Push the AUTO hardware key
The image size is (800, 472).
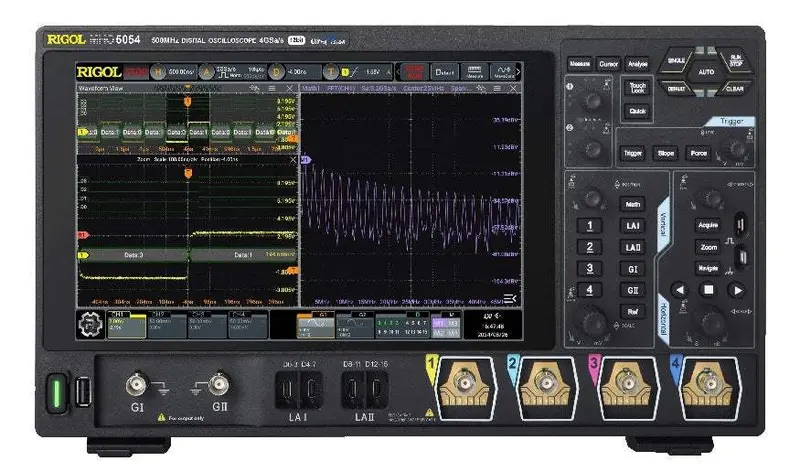tap(706, 72)
